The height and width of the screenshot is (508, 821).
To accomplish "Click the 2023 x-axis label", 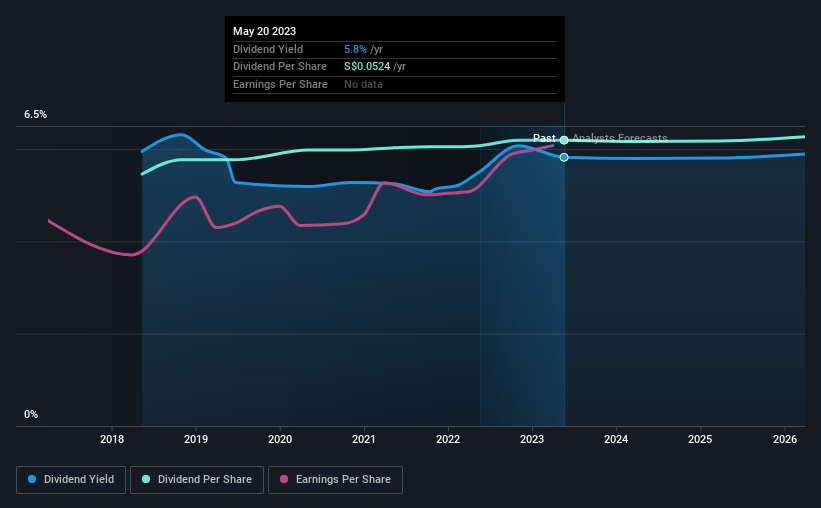I will point(532,439).
